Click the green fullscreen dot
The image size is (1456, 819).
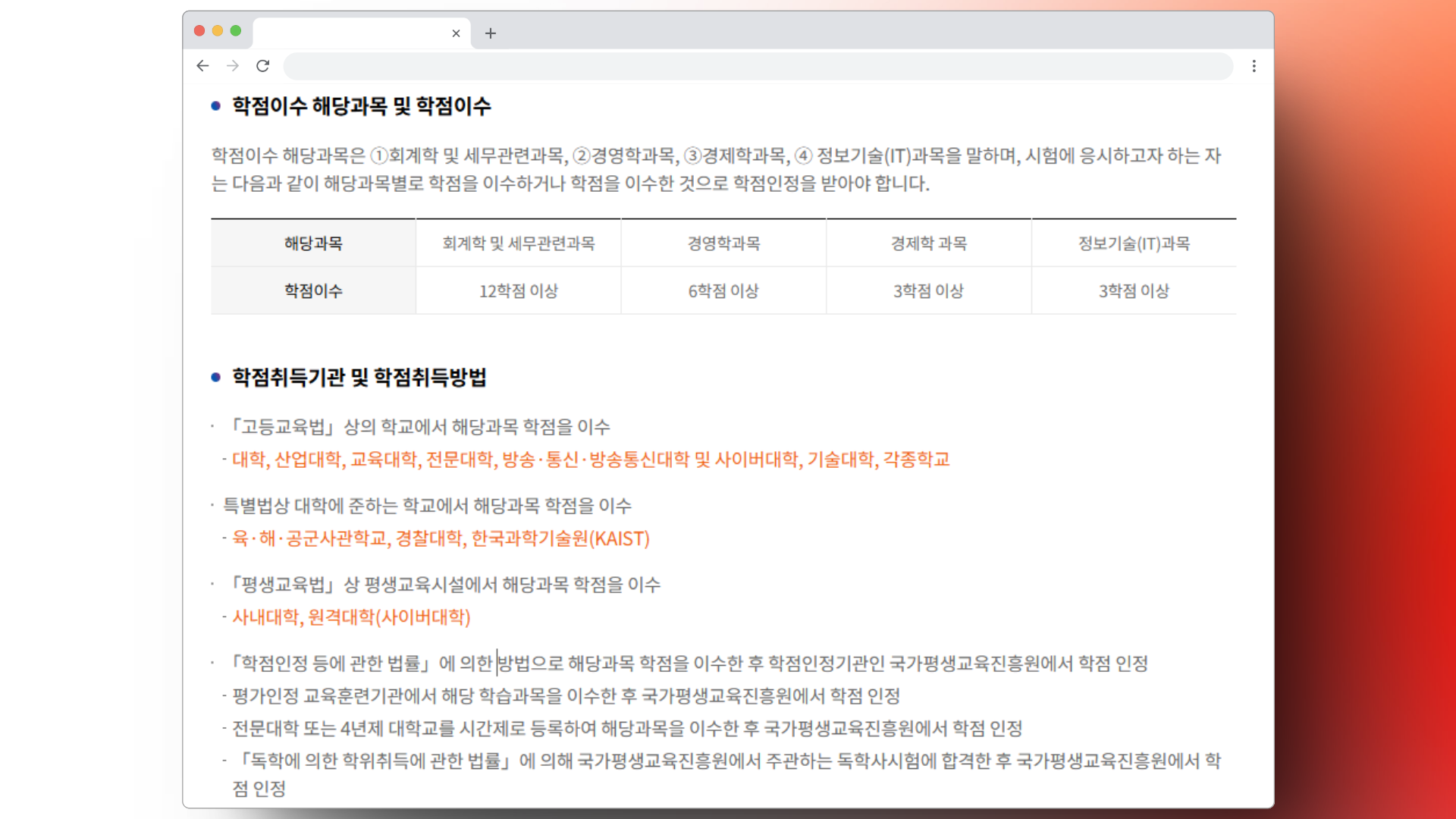click(x=236, y=30)
